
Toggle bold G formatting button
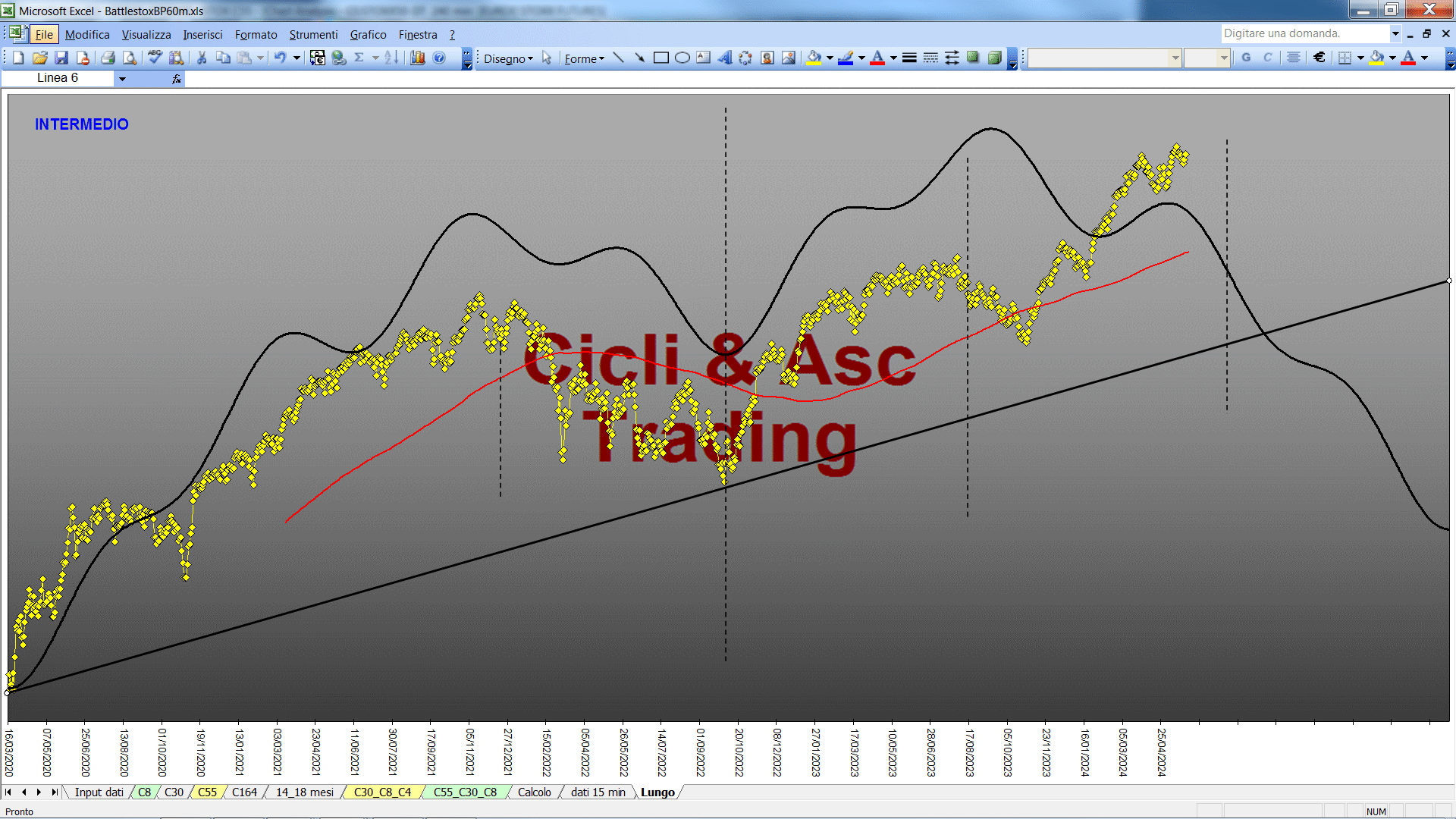point(1246,58)
